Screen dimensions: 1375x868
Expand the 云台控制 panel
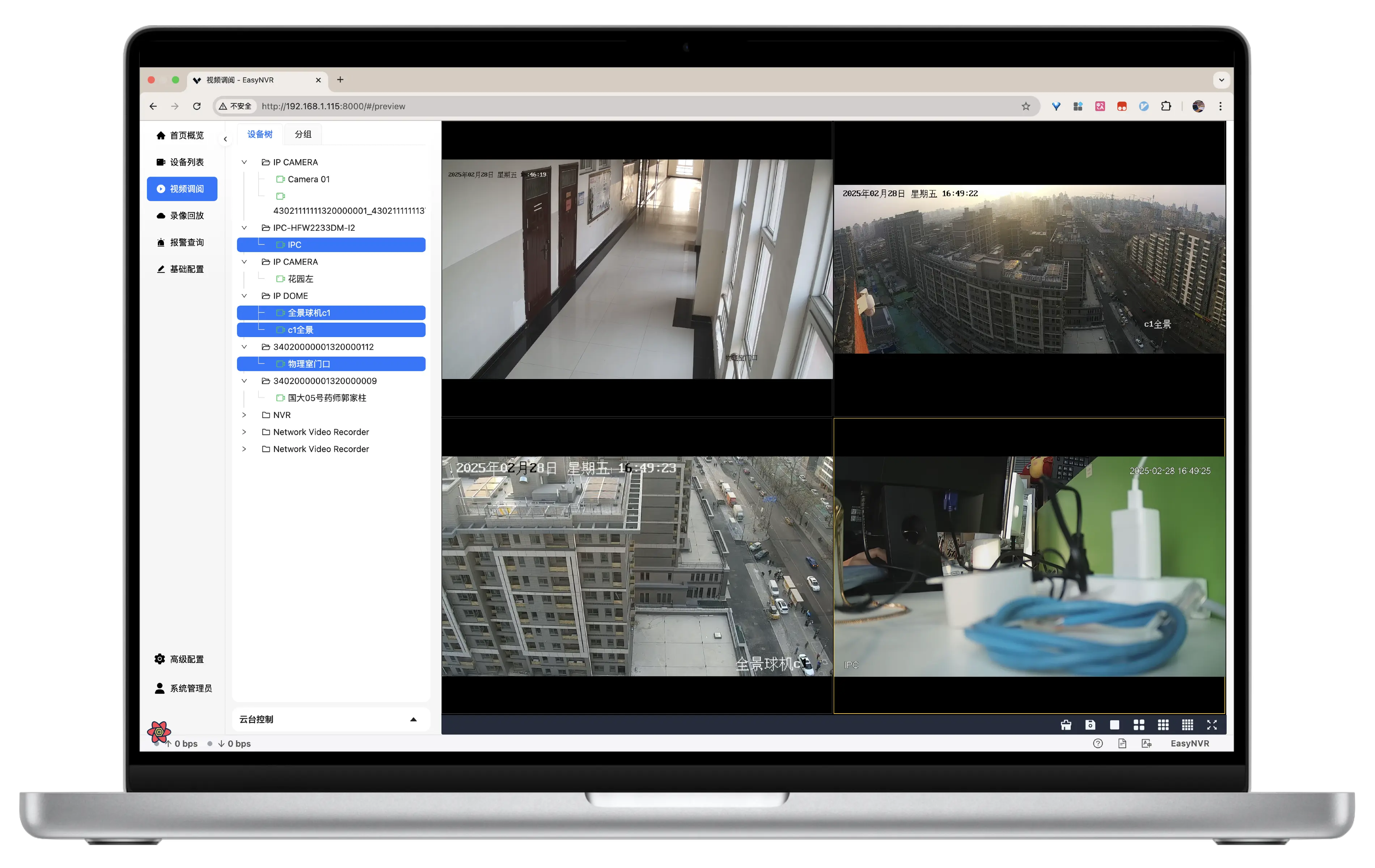click(x=331, y=720)
